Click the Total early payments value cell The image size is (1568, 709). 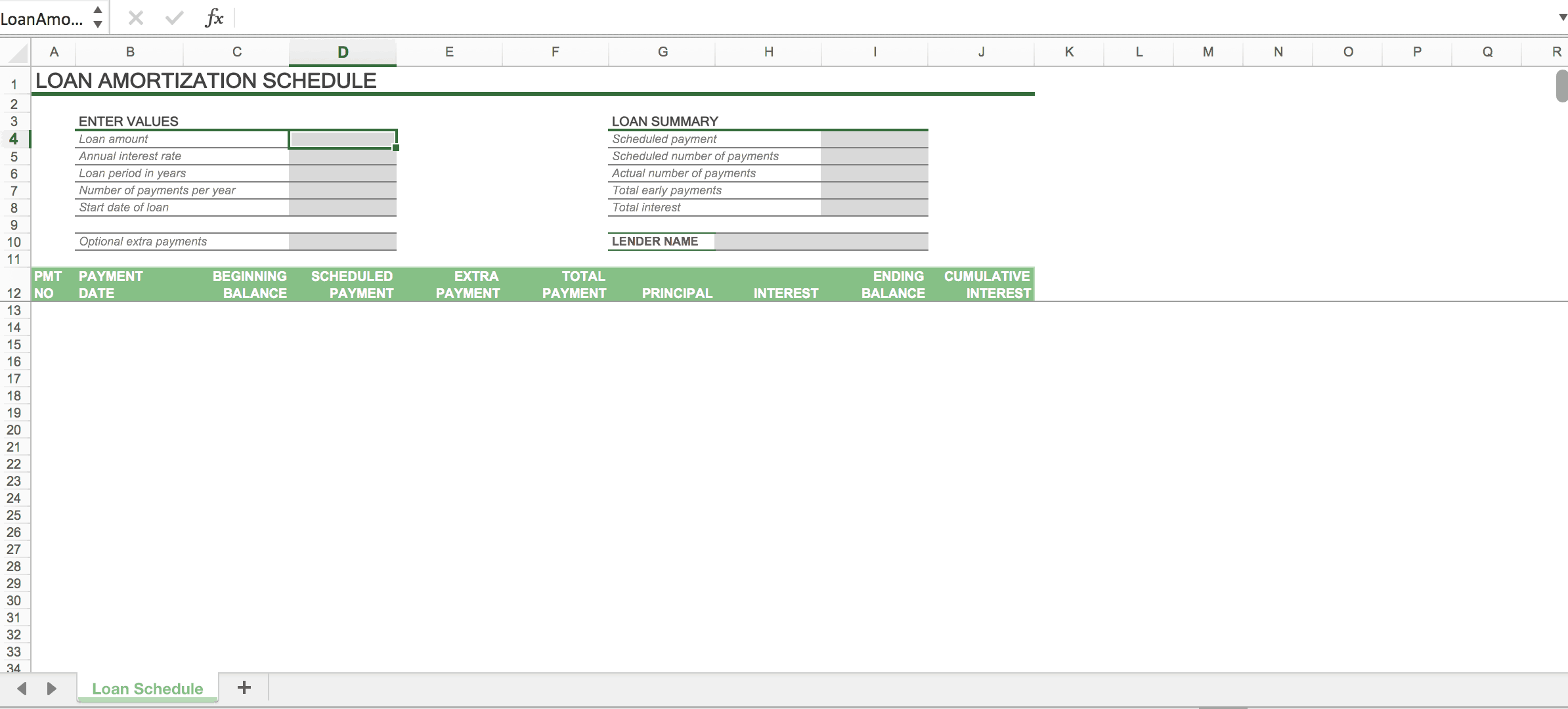(x=875, y=190)
